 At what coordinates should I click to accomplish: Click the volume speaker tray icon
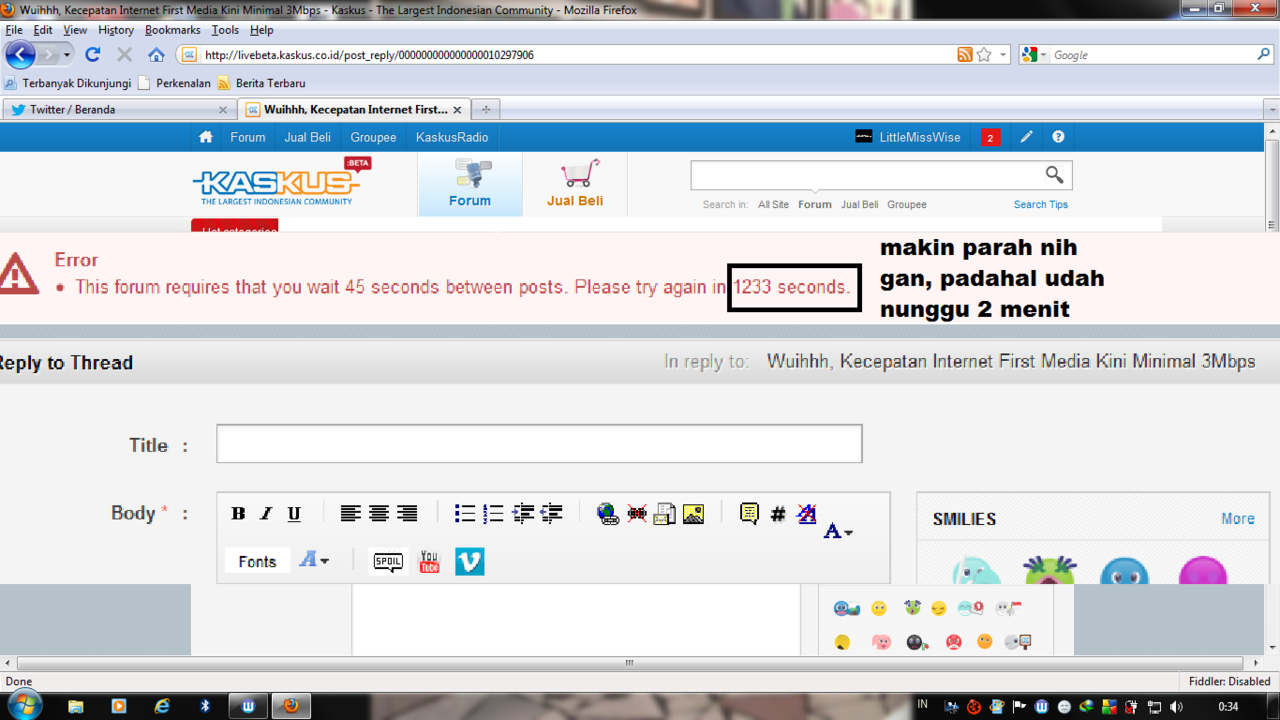click(x=1176, y=707)
